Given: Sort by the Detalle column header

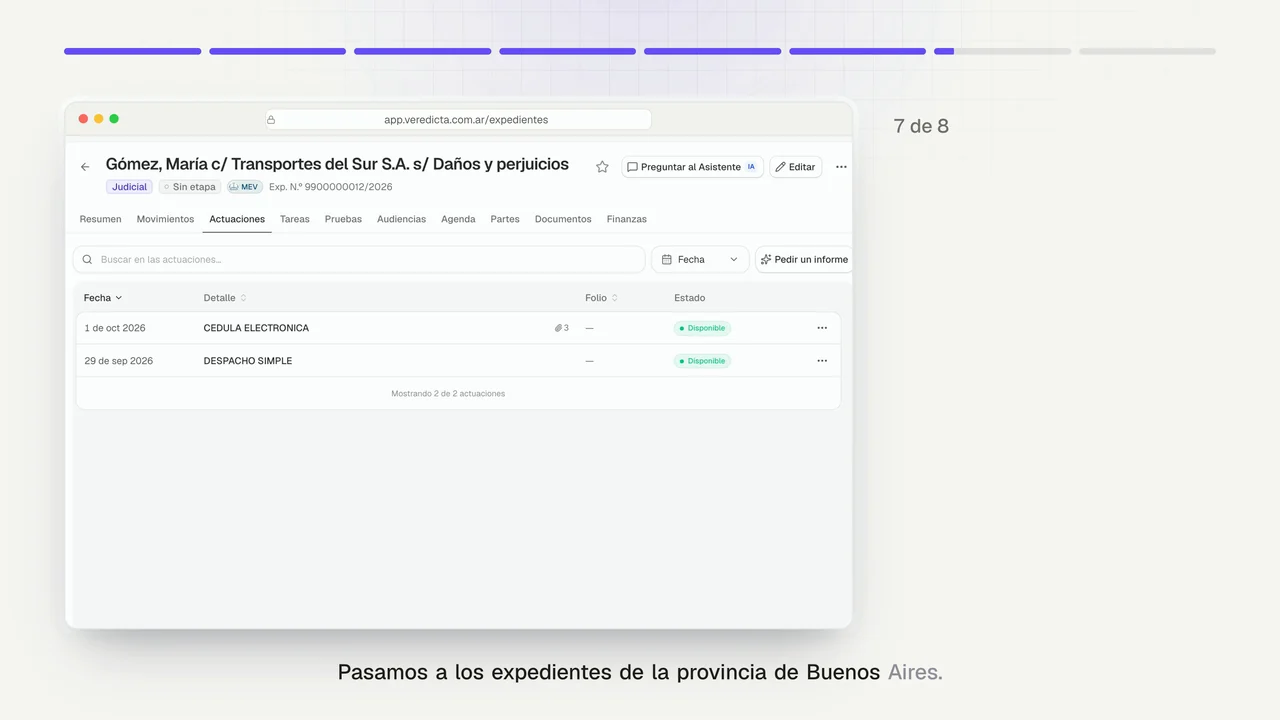Looking at the screenshot, I should (x=224, y=298).
